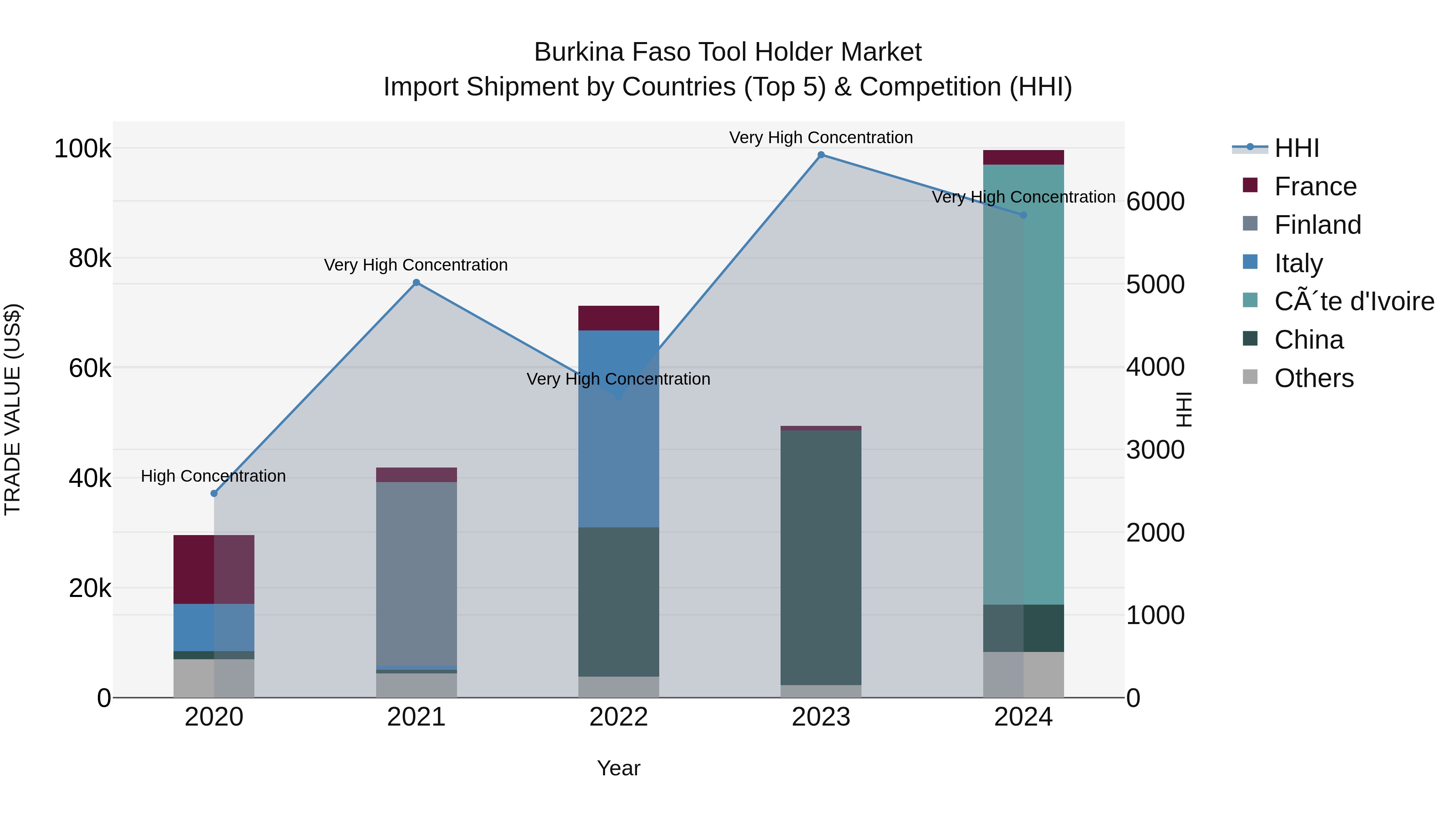Click the 2021 HHI data point
Image resolution: width=1456 pixels, height=819 pixels.
(x=417, y=283)
